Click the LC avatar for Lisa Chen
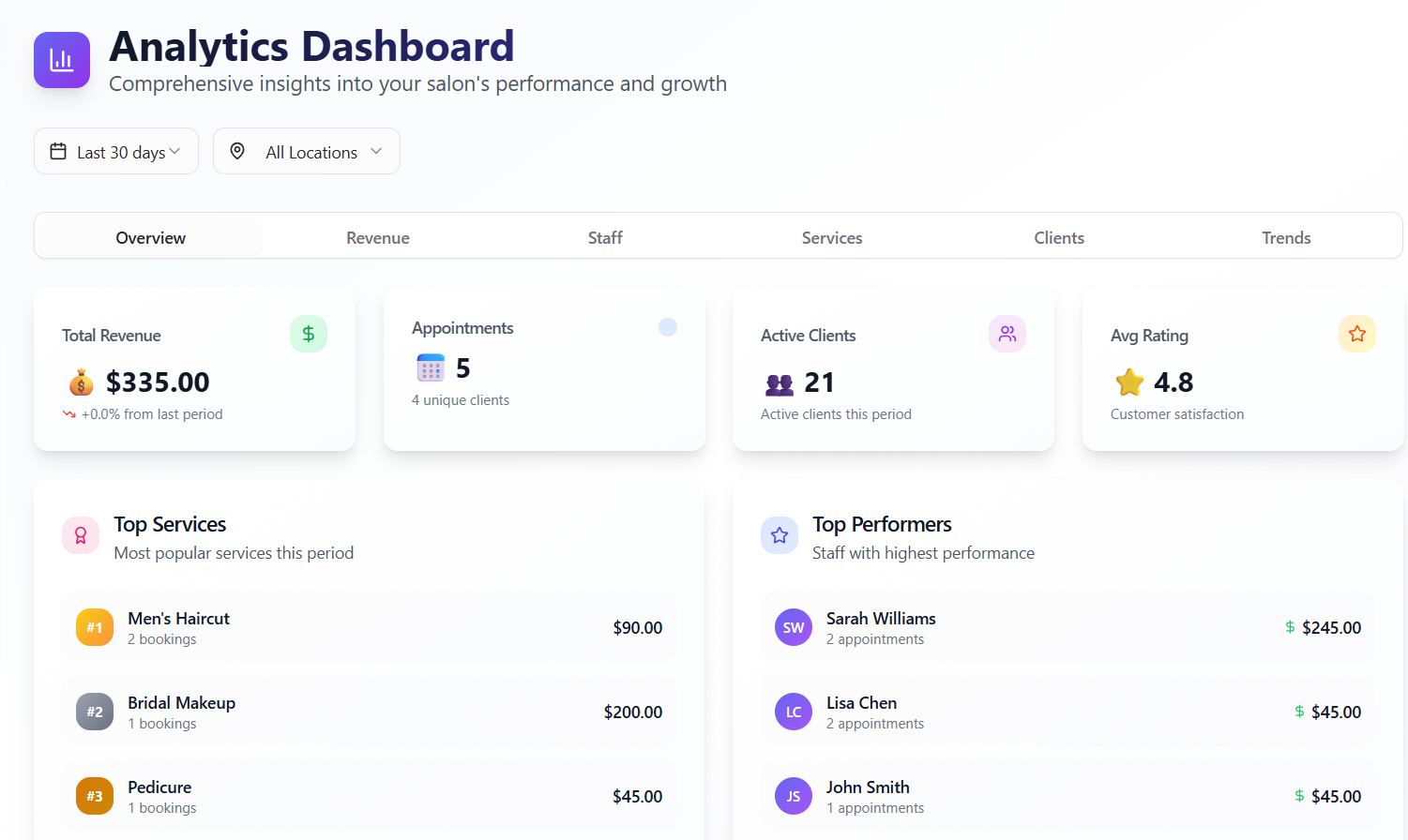Viewport: 1408px width, 840px height. (x=793, y=712)
